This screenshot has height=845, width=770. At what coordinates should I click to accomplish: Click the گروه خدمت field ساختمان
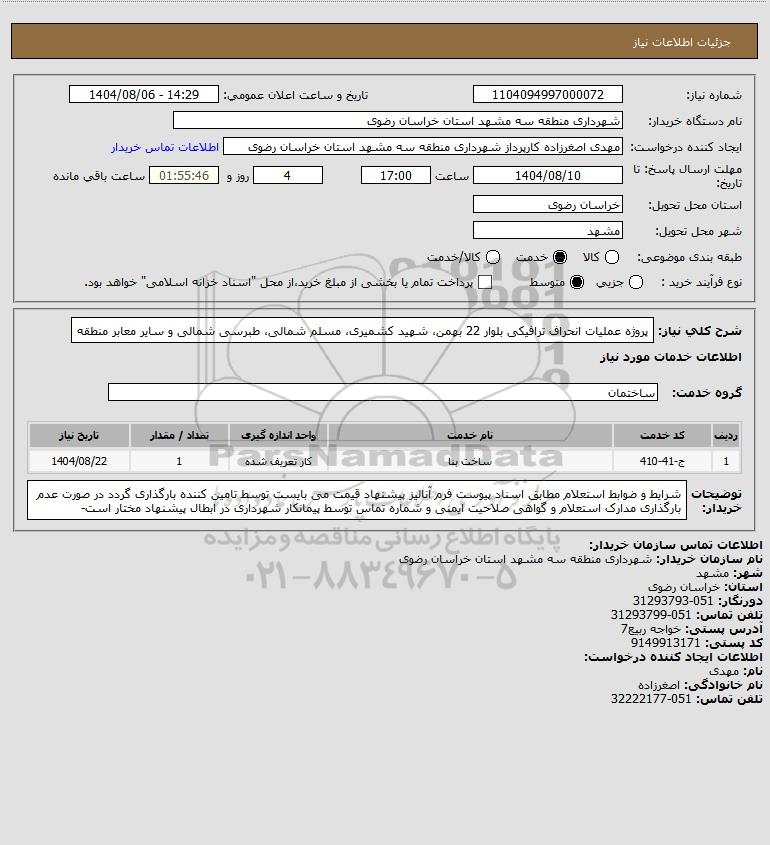(x=383, y=392)
